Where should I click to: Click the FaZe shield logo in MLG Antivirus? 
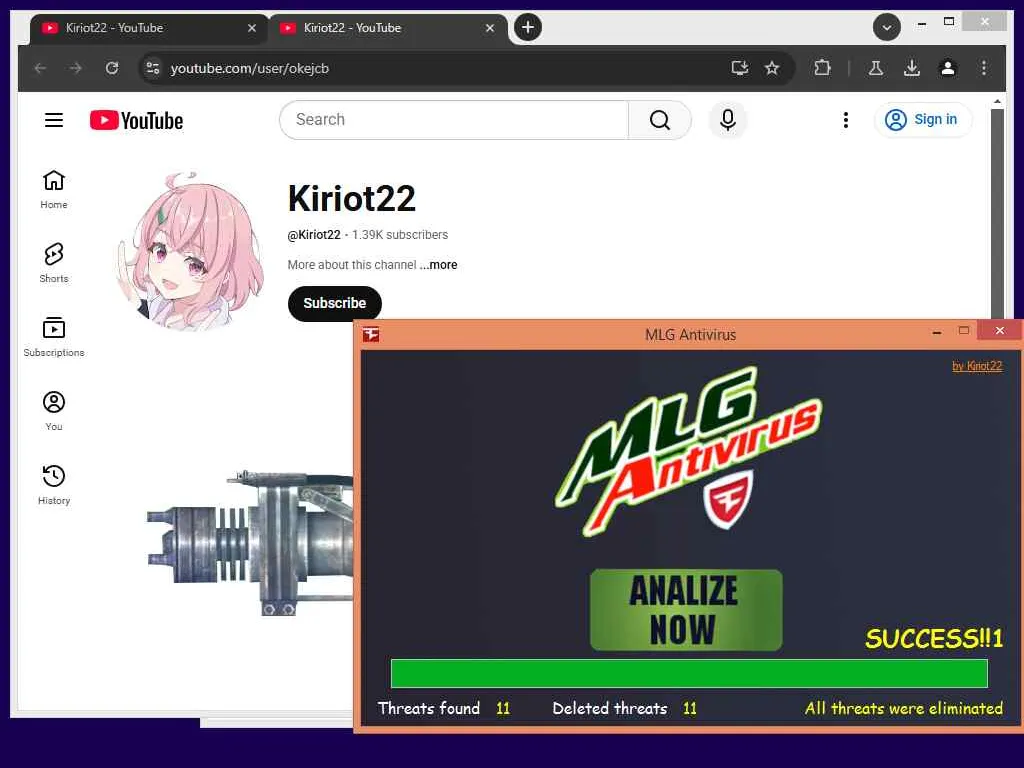pyautogui.click(x=728, y=500)
